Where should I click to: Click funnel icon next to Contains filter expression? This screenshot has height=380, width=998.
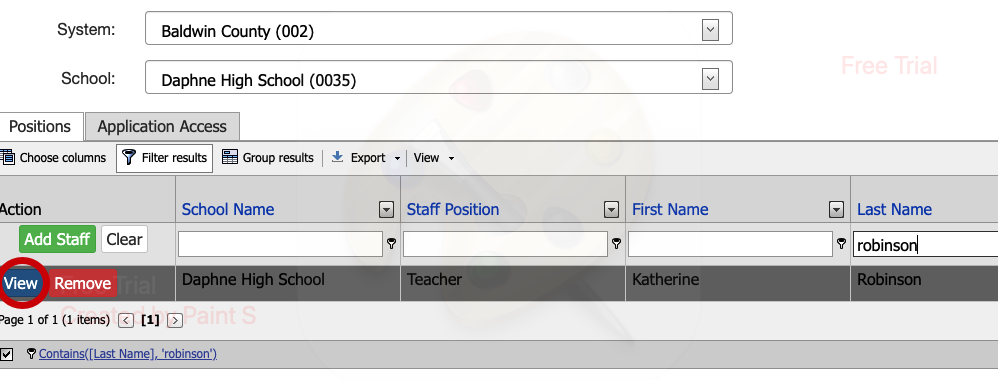tap(31, 353)
